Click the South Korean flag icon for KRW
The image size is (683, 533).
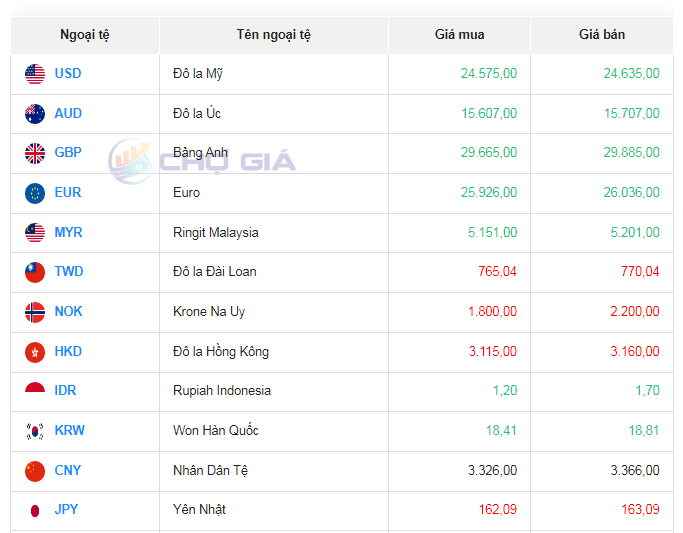click(35, 431)
